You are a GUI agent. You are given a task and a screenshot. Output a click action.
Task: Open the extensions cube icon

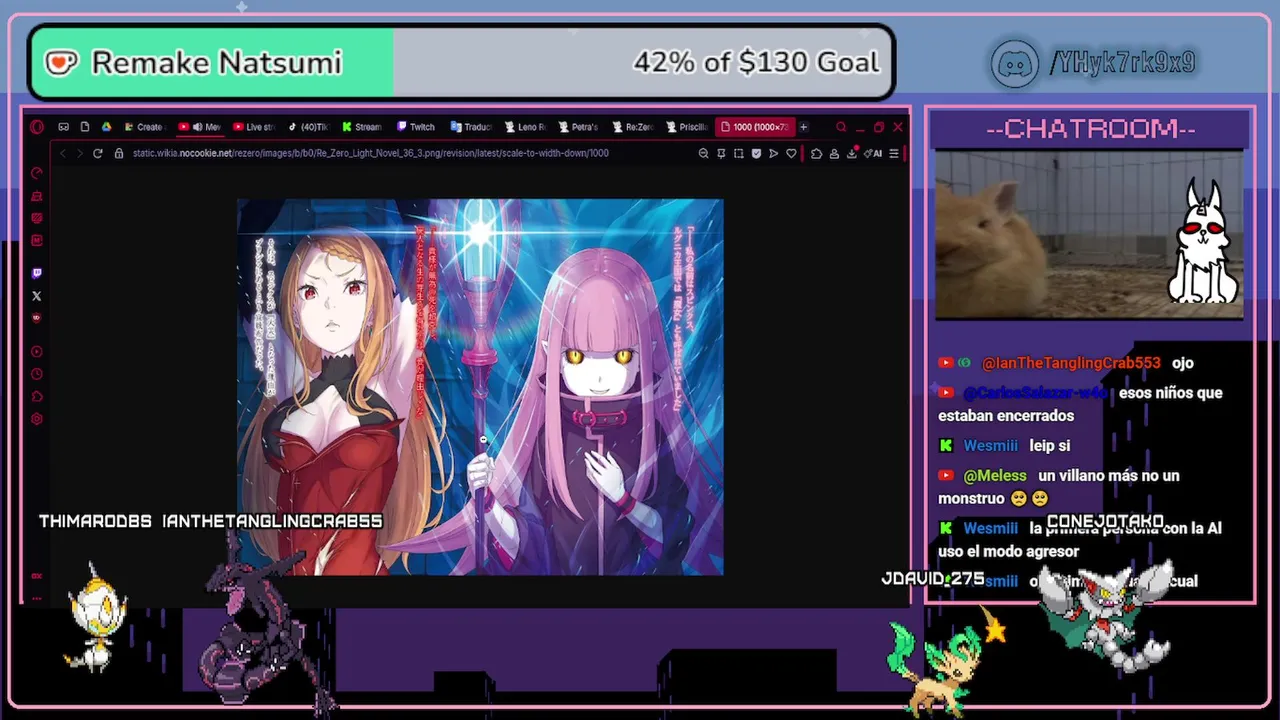click(817, 153)
